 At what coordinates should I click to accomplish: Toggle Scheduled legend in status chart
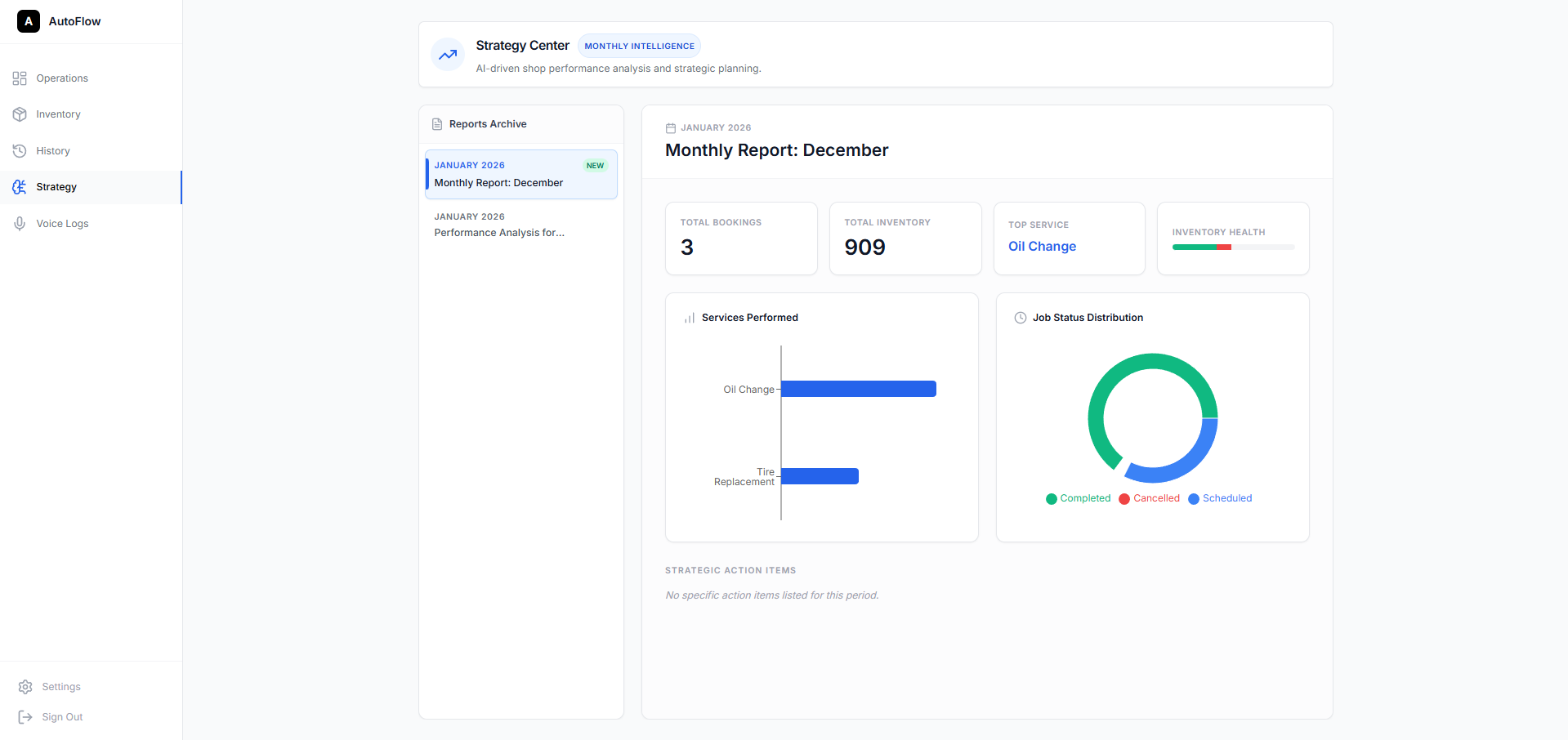[x=1219, y=498]
